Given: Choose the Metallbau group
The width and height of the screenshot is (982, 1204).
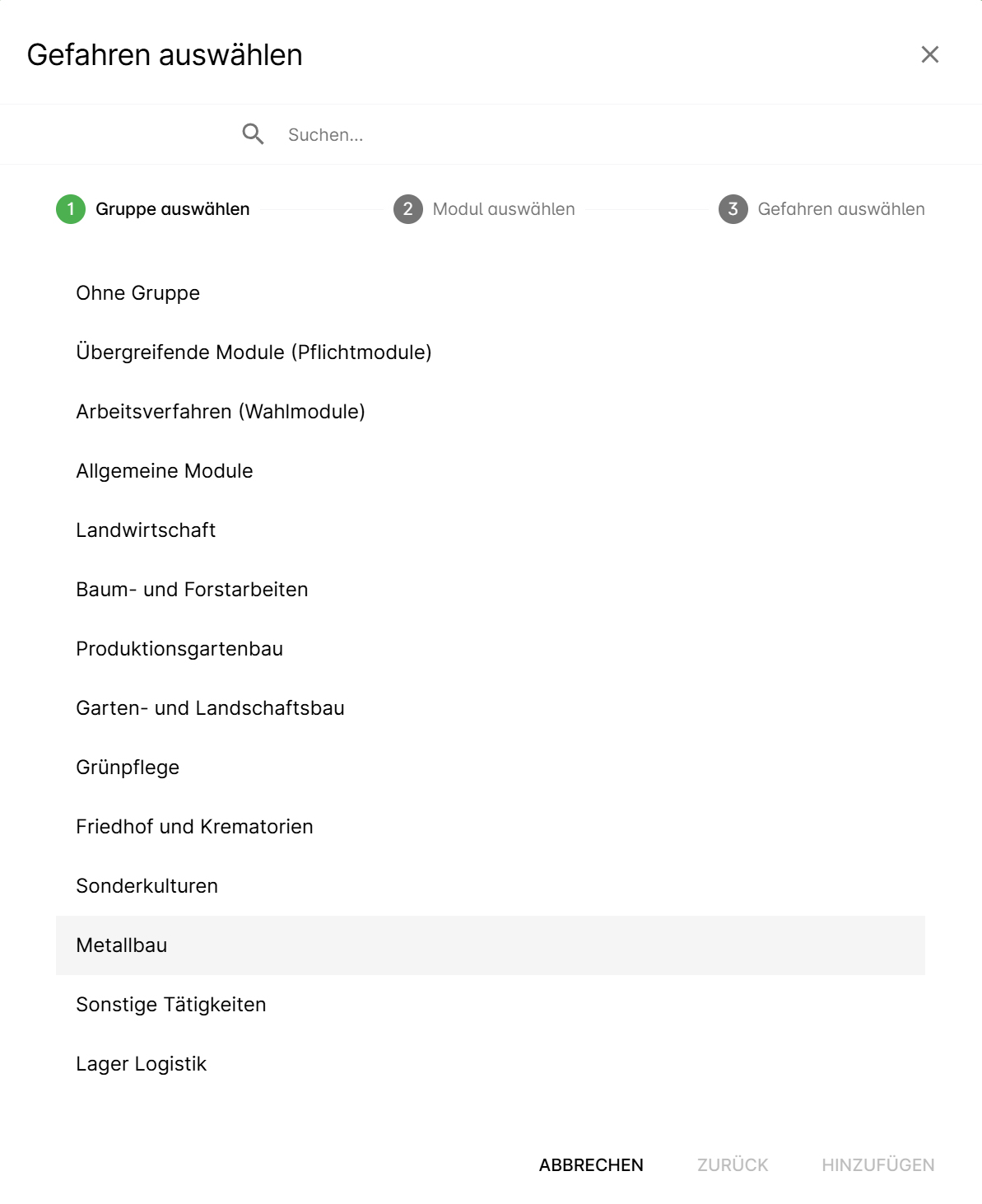Looking at the screenshot, I should click(x=122, y=945).
